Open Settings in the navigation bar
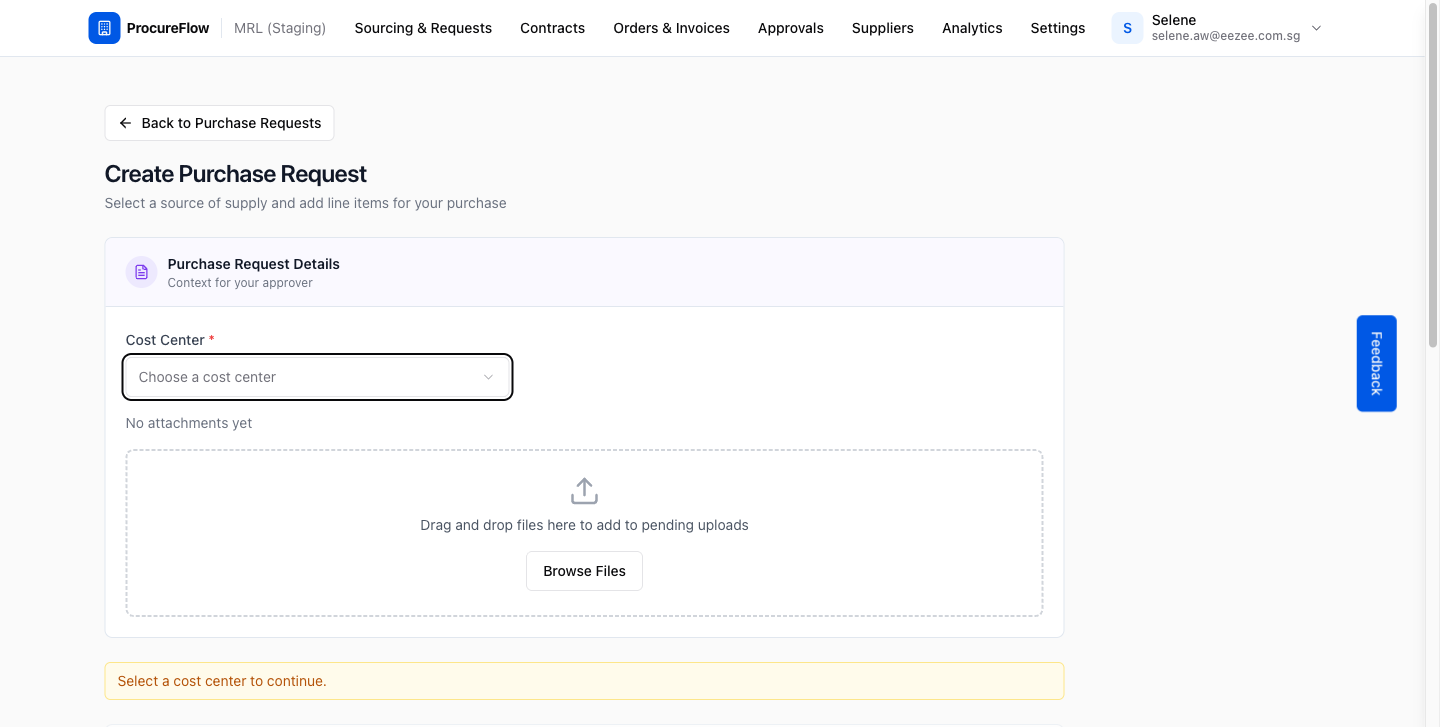The image size is (1440, 727). pos(1057,28)
